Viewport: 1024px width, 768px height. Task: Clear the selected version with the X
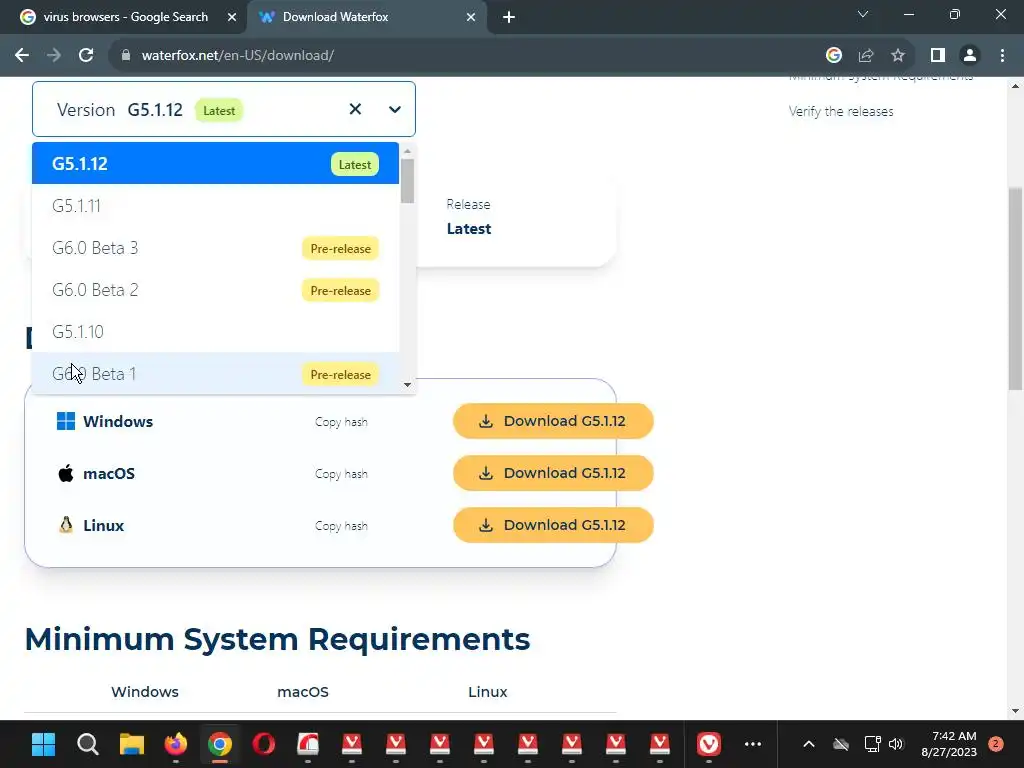(x=355, y=109)
